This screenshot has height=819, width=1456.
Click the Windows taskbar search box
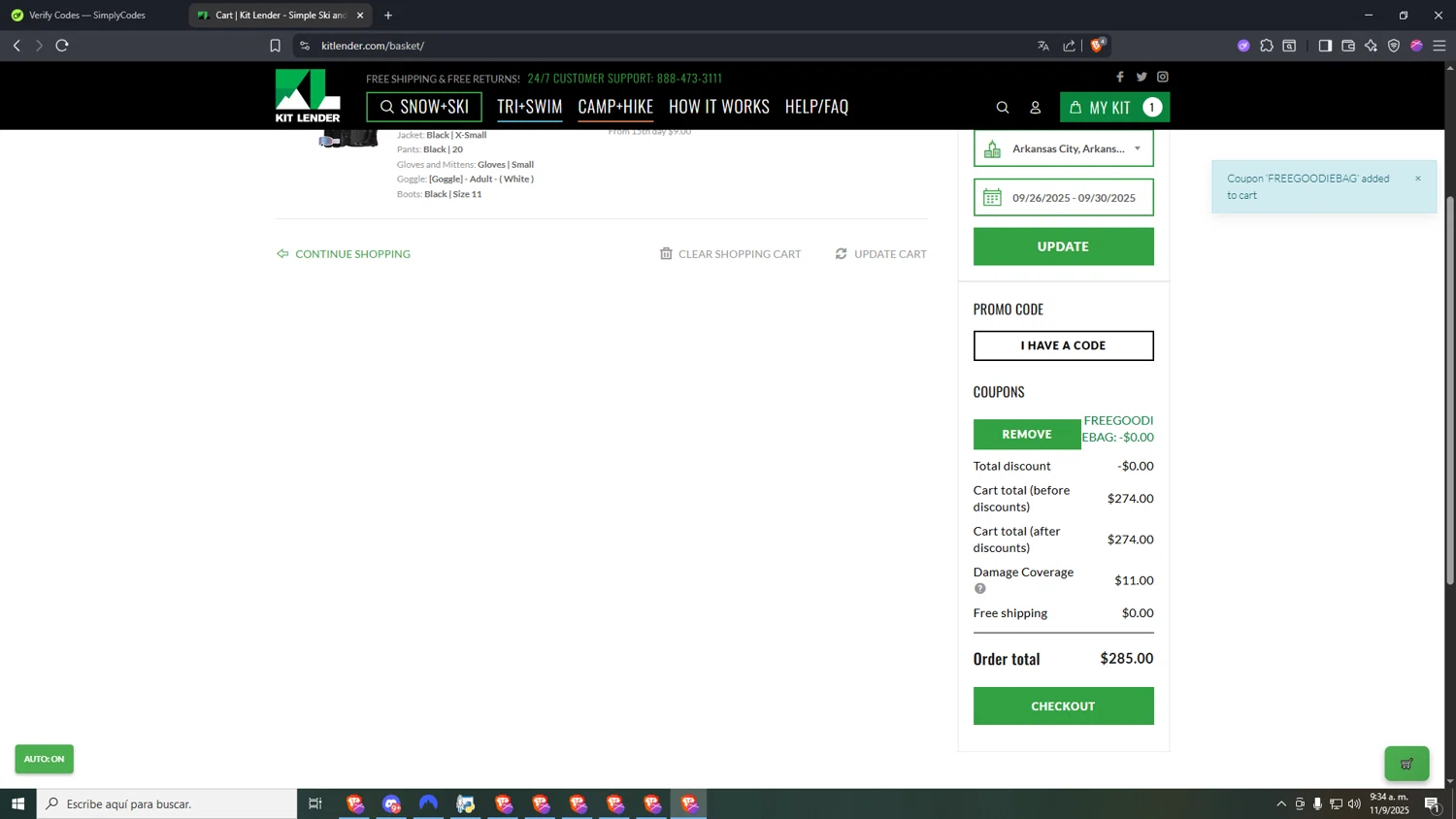(x=167, y=803)
